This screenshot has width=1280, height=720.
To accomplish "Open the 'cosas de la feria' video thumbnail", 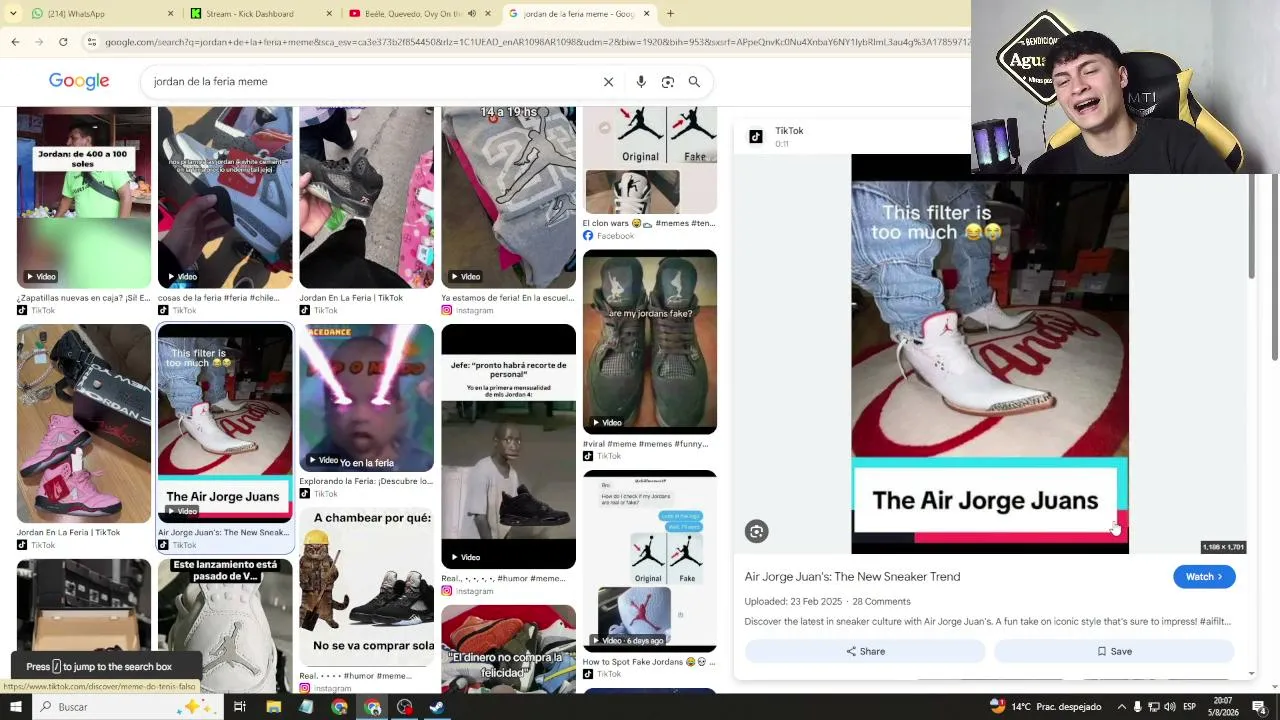I will tap(225, 198).
